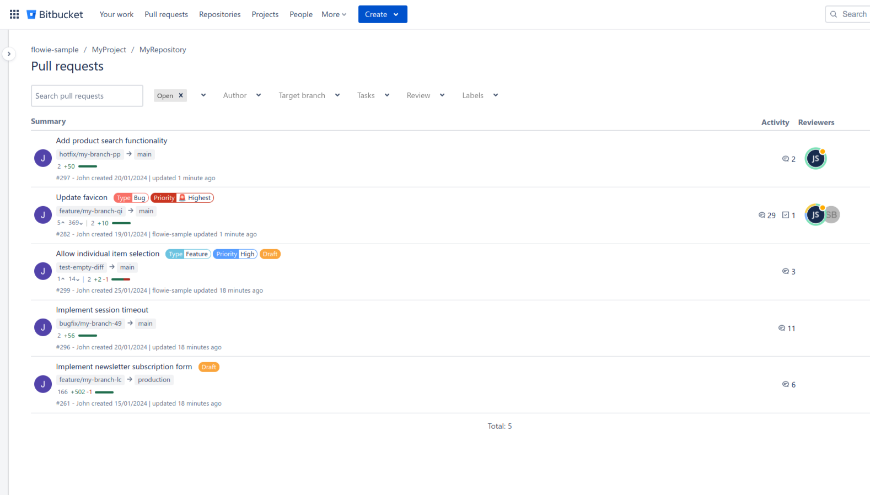Click comments icon showing 6 comments
The width and height of the screenshot is (870, 495).
pyautogui.click(x=785, y=384)
